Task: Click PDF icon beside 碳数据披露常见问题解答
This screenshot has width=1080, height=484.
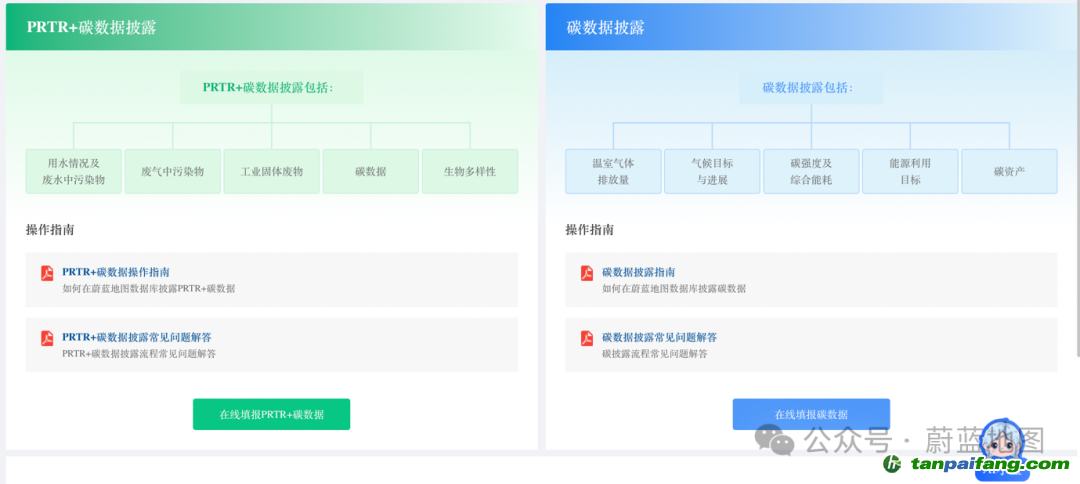Action: (587, 338)
